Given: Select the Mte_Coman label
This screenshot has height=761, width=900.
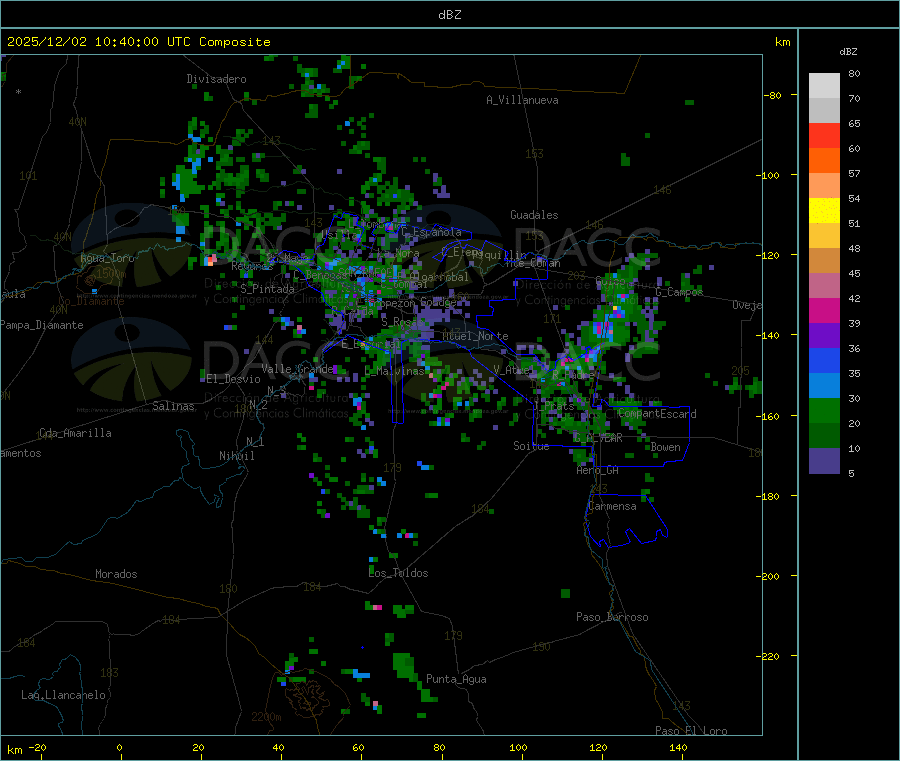Looking at the screenshot, I should click(x=533, y=263).
